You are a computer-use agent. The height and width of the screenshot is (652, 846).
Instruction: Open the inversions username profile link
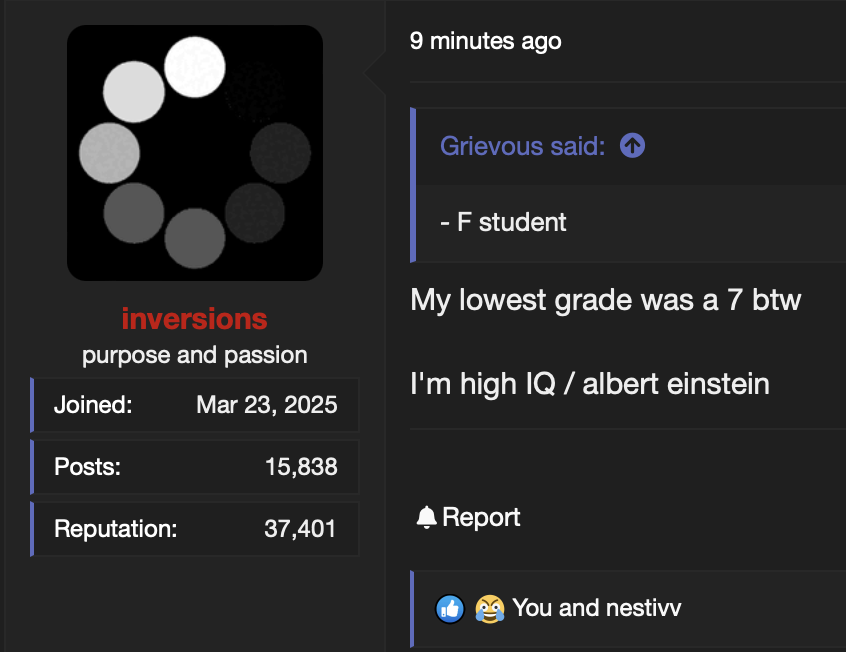click(194, 320)
